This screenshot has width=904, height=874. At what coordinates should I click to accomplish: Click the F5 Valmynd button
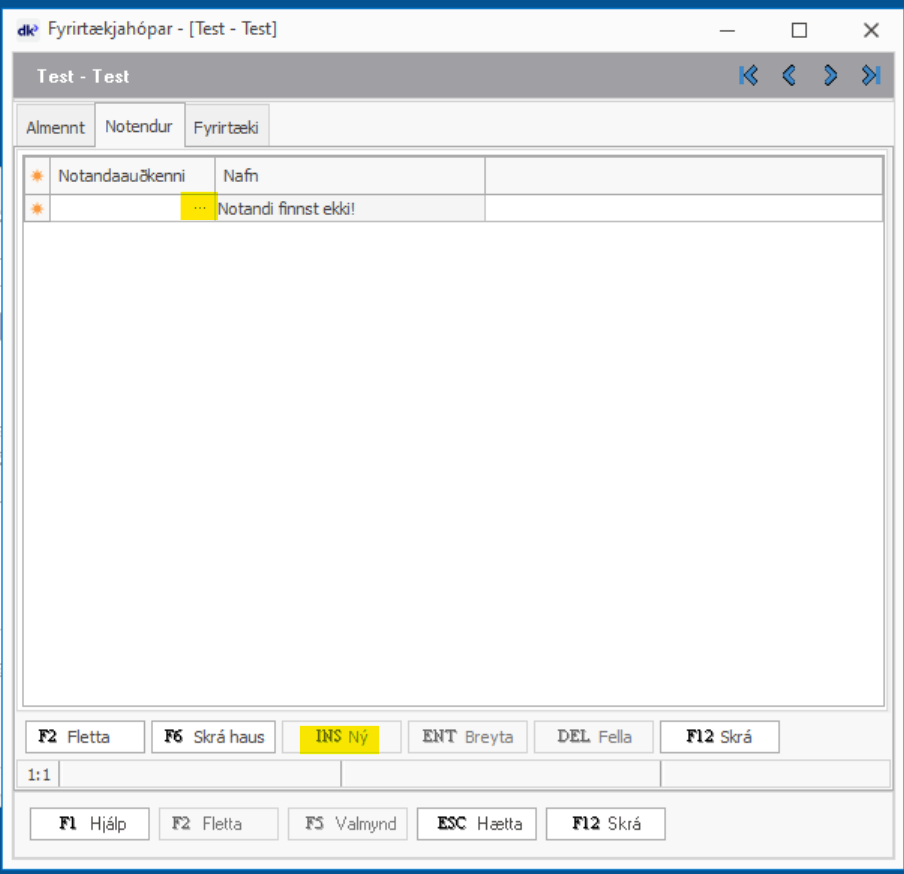click(x=347, y=824)
